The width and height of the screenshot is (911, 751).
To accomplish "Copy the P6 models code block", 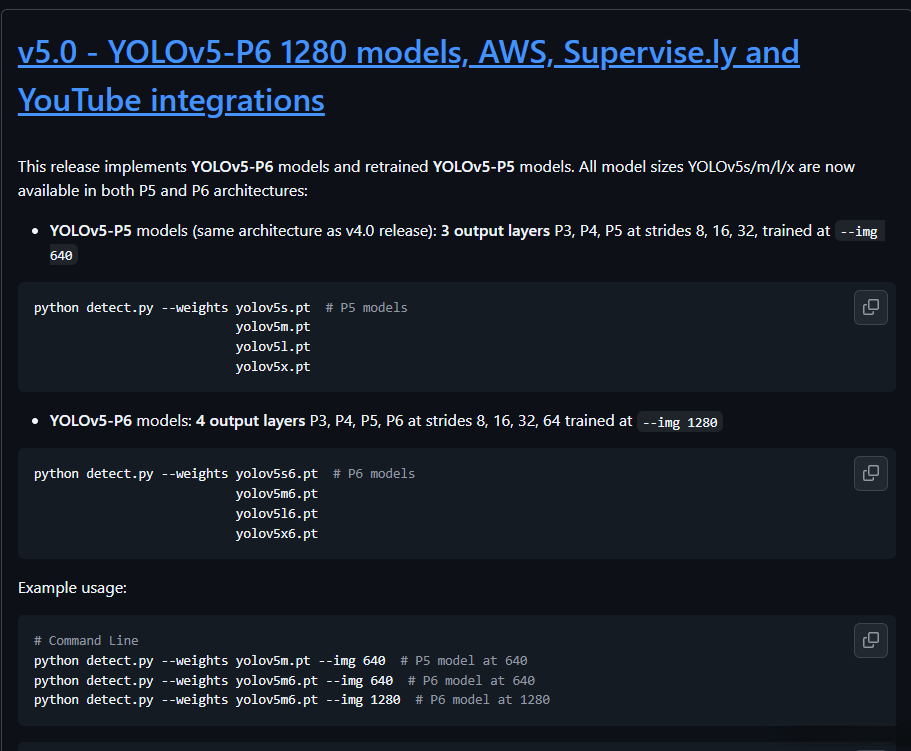I will pos(871,473).
